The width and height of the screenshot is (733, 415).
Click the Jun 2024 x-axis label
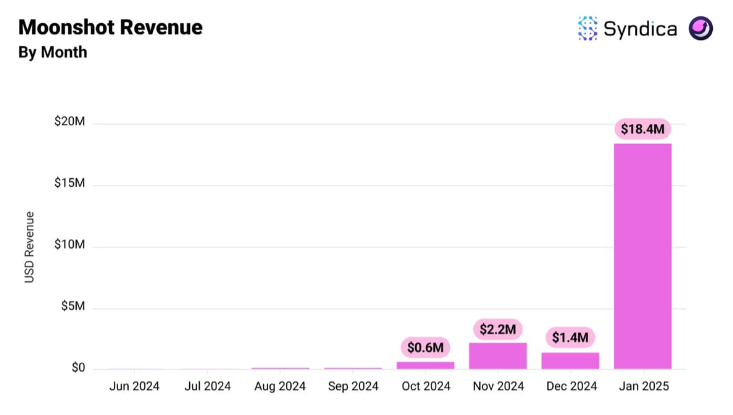pyautogui.click(x=135, y=386)
